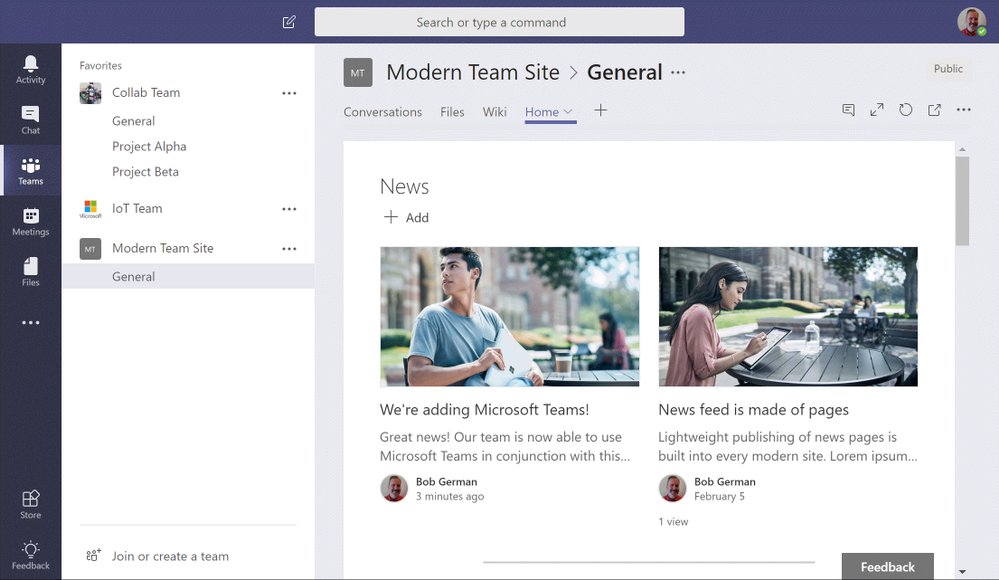Open the Project Beta channel
Image resolution: width=999 pixels, height=580 pixels.
145,172
